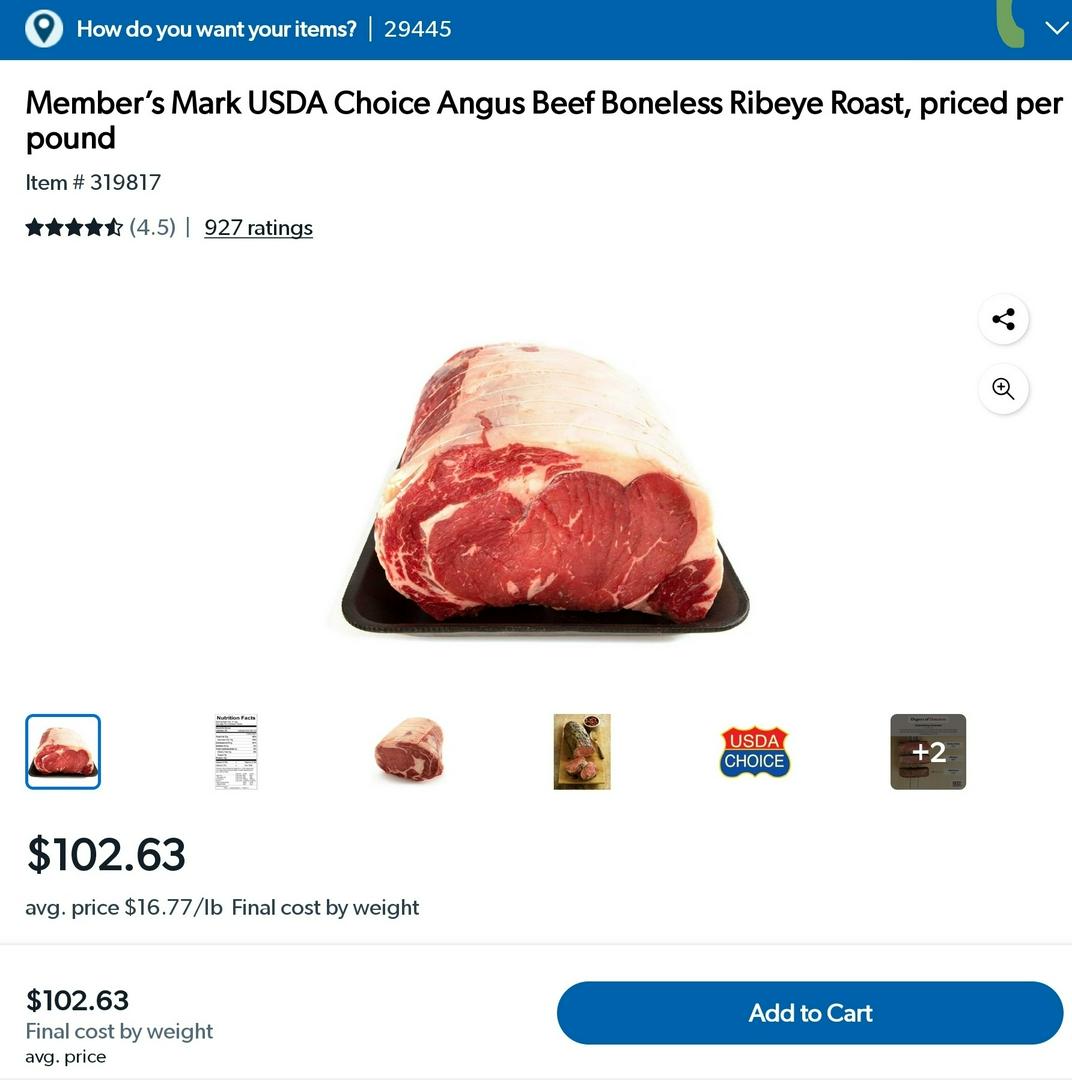Click the avg. price $16.77/lb text
This screenshot has height=1080, width=1072.
(124, 908)
